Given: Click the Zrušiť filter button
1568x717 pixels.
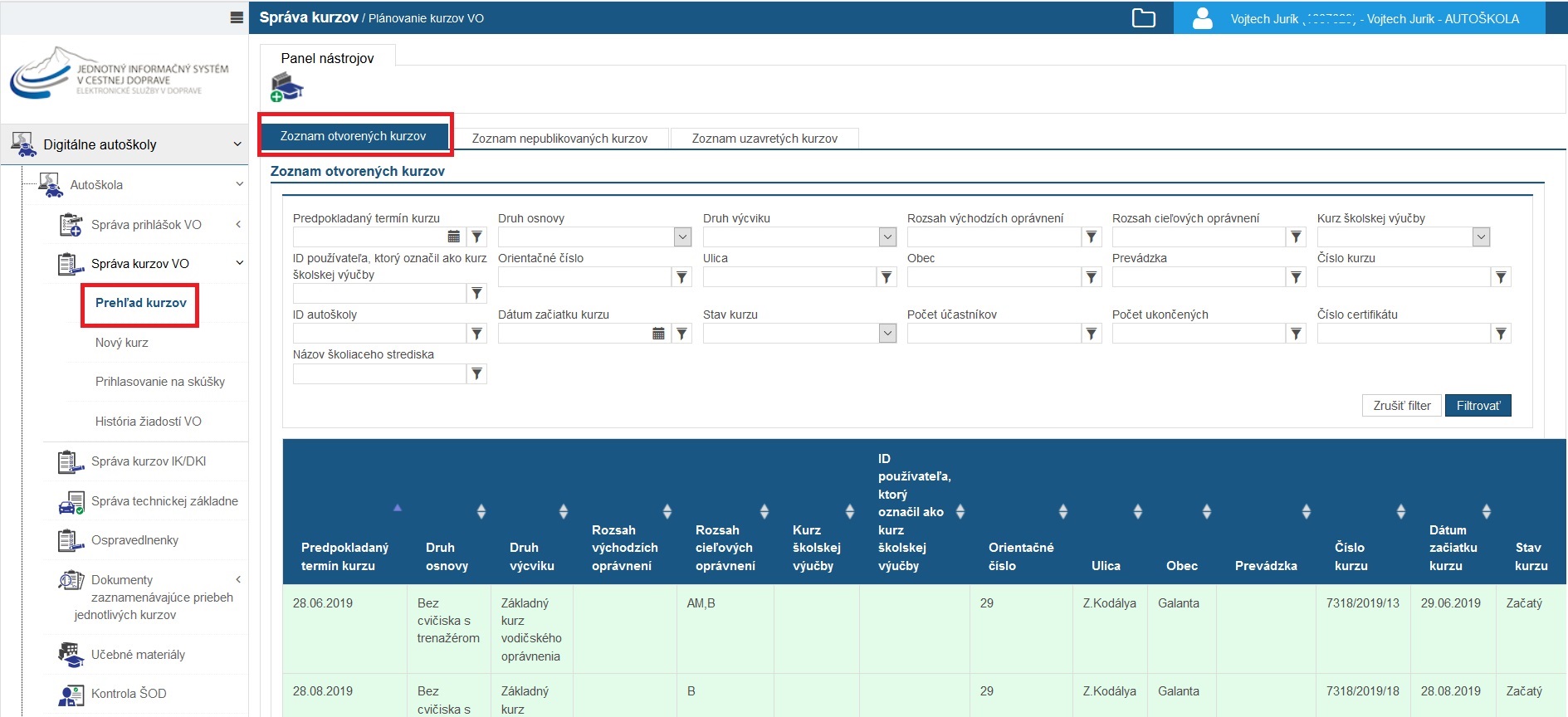Looking at the screenshot, I should click(1401, 406).
